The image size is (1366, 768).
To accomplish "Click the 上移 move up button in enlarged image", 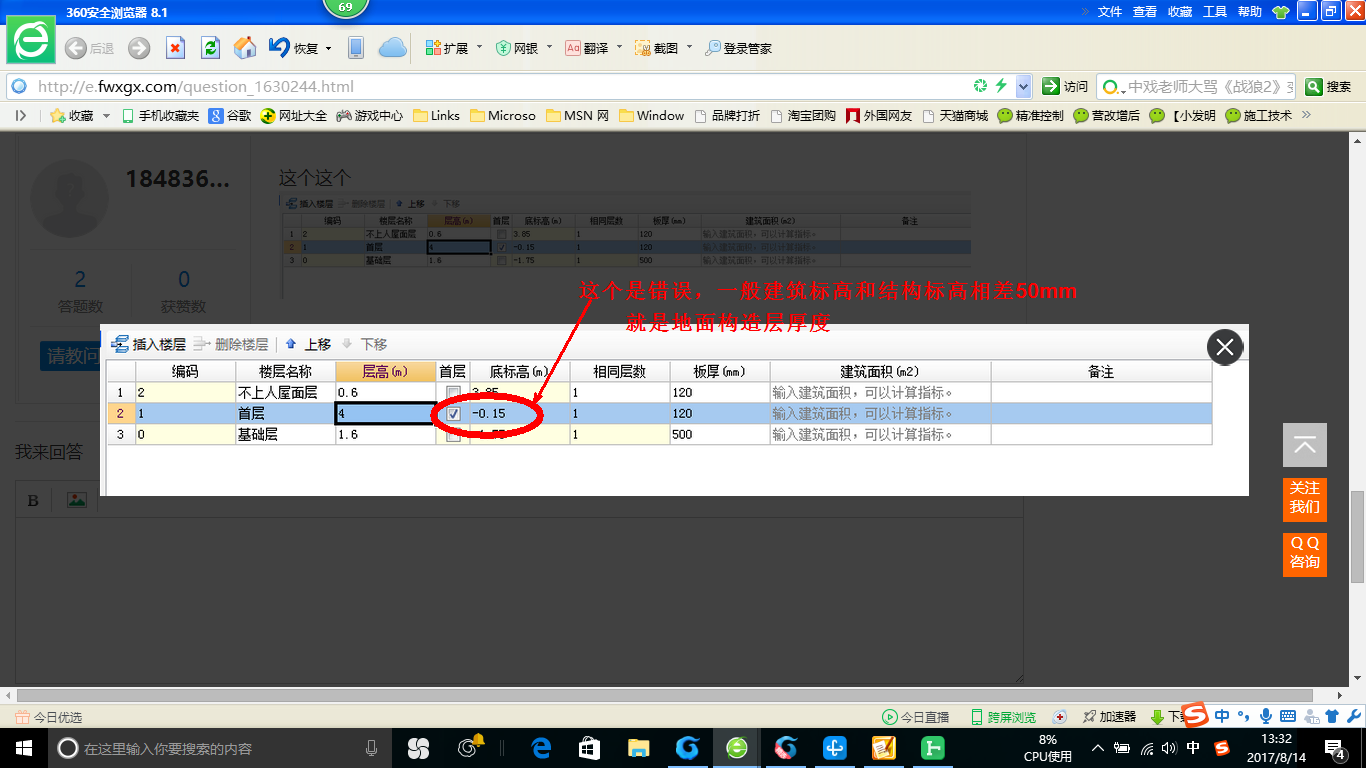I will pyautogui.click(x=308, y=344).
